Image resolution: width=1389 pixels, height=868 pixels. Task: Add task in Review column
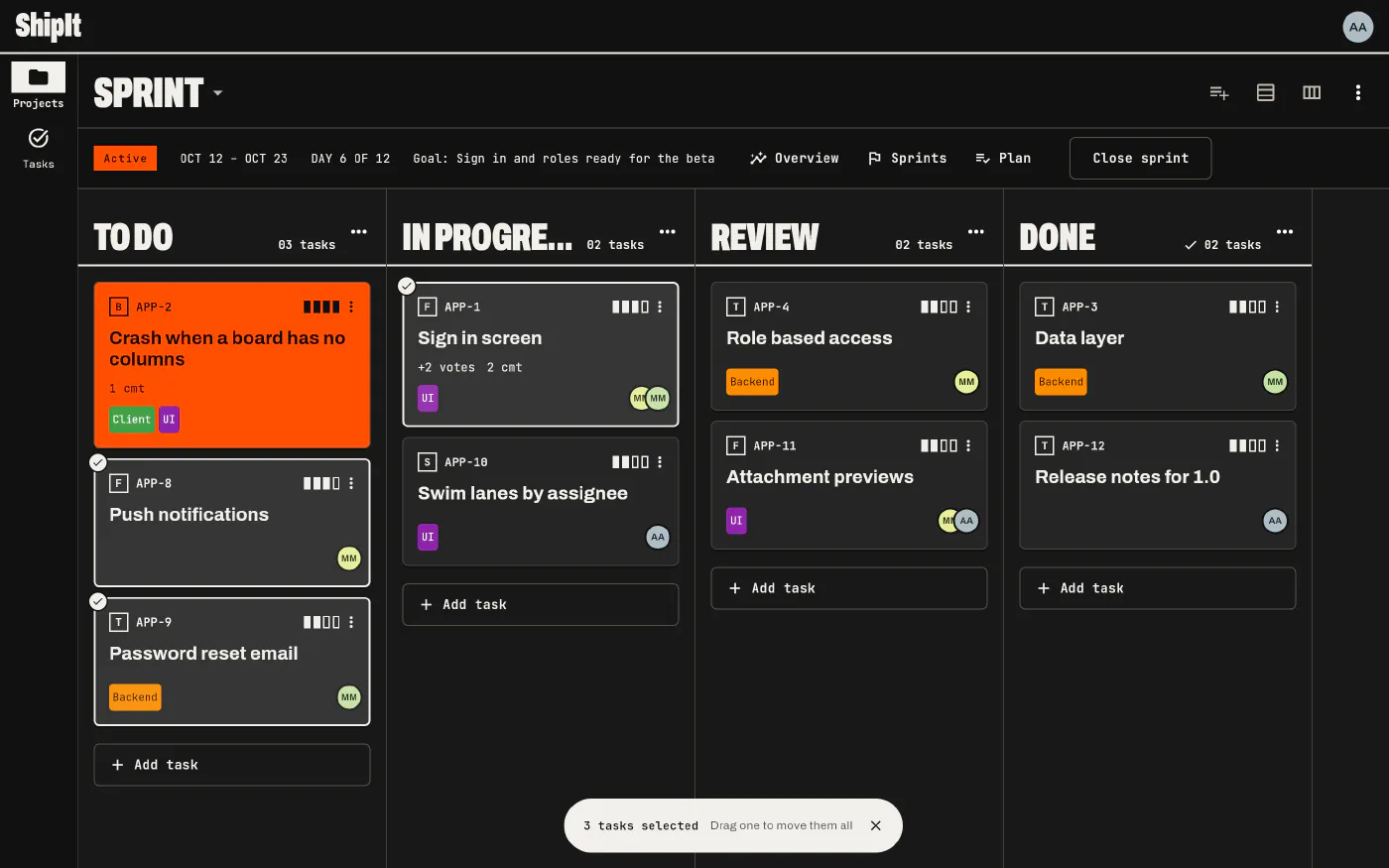[849, 588]
